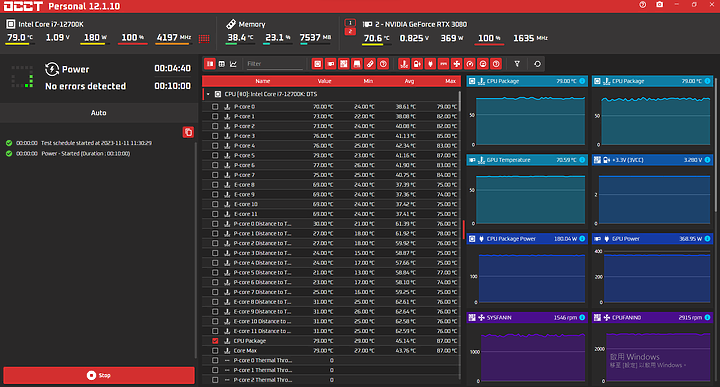Image resolution: width=720 pixels, height=387 pixels.
Task: Reset sensor statistics with circular arrow icon
Action: pos(537,64)
